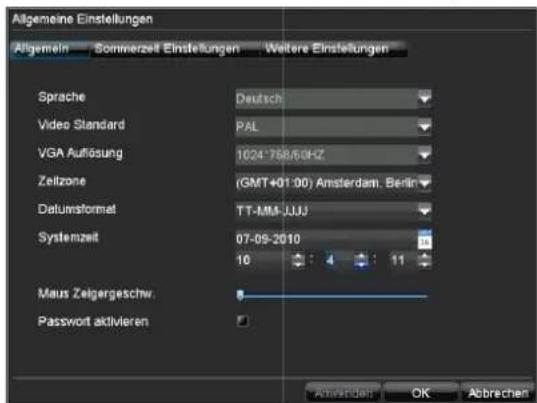This screenshot has width=537, height=403.
Task: Open the Video Standard dropdown showing PAL
Action: (x=333, y=127)
